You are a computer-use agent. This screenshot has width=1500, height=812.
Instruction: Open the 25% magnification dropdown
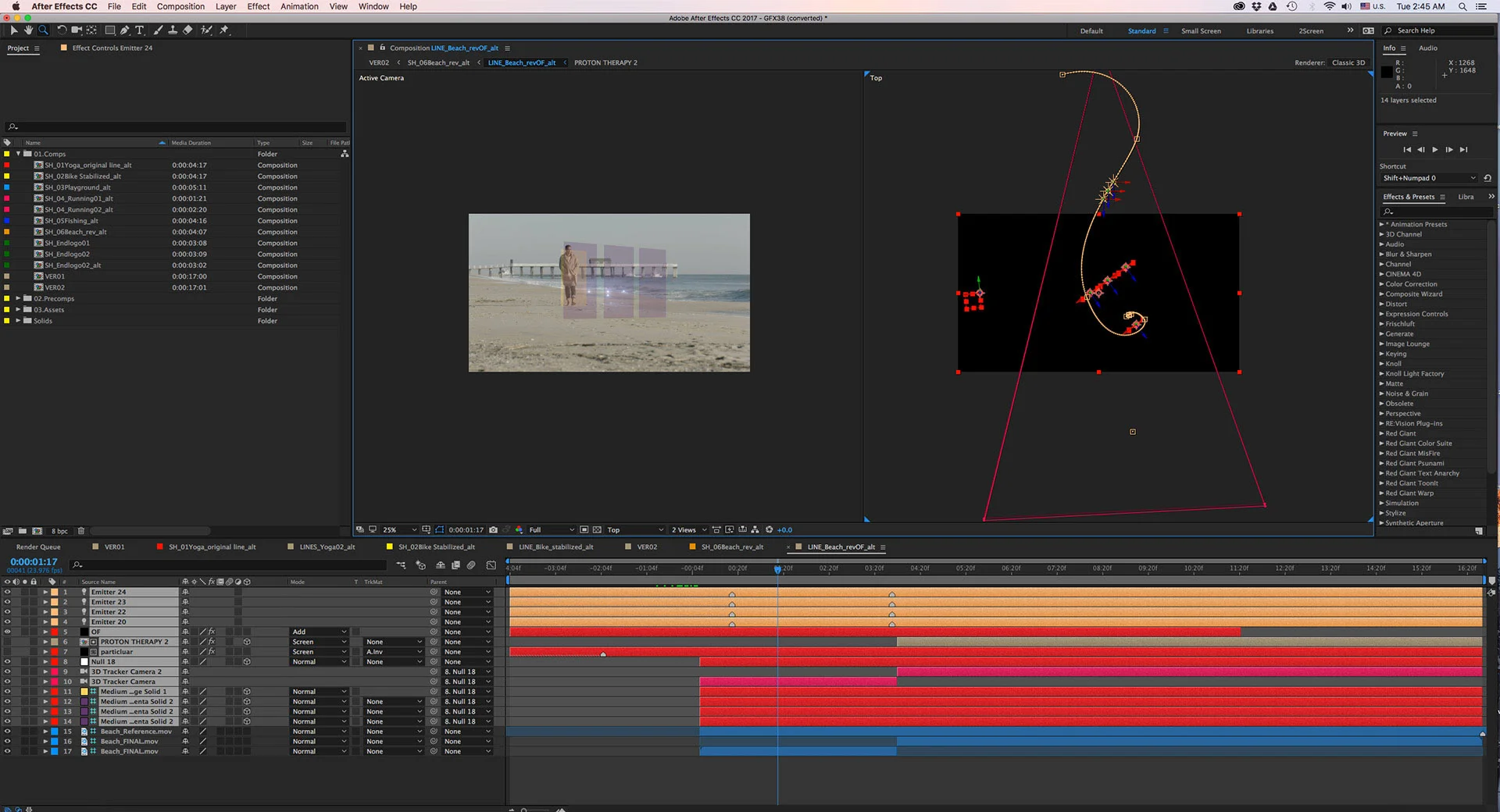(x=399, y=530)
